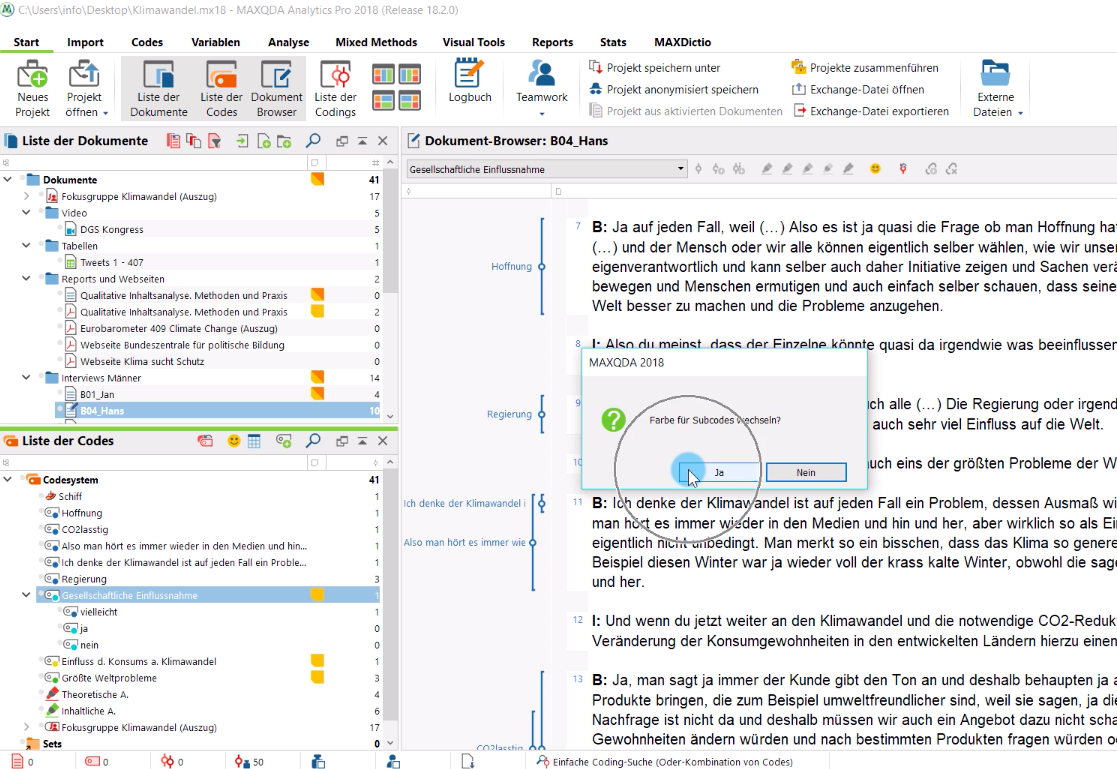The width and height of the screenshot is (1117, 769).
Task: Click Nein in the MAXQDA 2018 dialog
Action: point(806,473)
